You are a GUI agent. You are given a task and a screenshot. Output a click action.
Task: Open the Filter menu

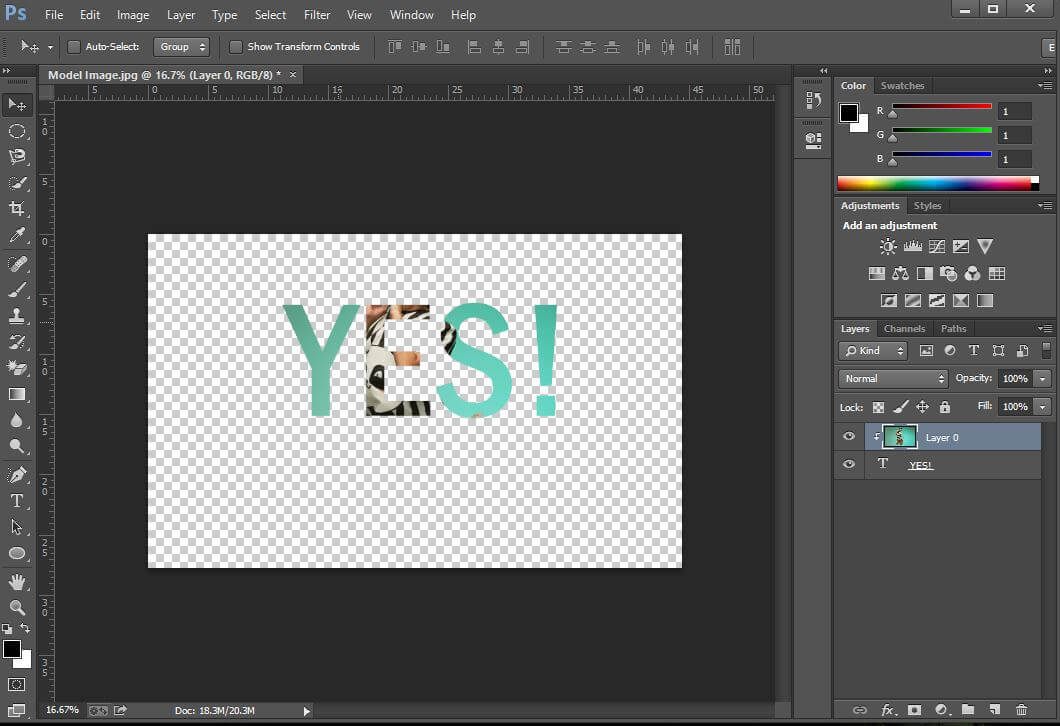[x=317, y=14]
